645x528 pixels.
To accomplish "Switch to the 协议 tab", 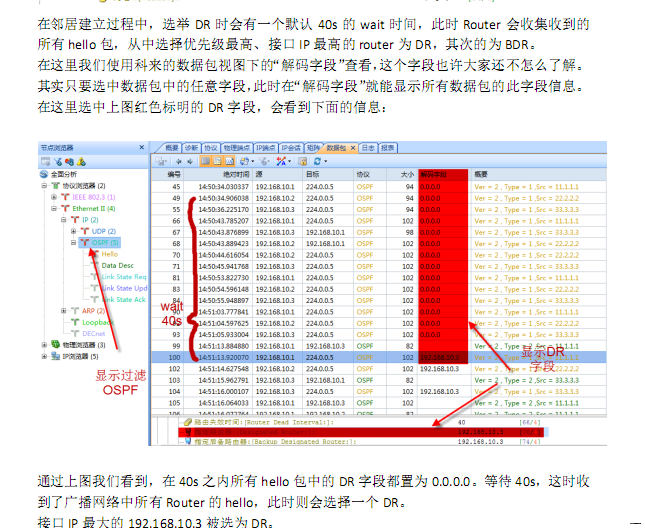I will (x=211, y=148).
